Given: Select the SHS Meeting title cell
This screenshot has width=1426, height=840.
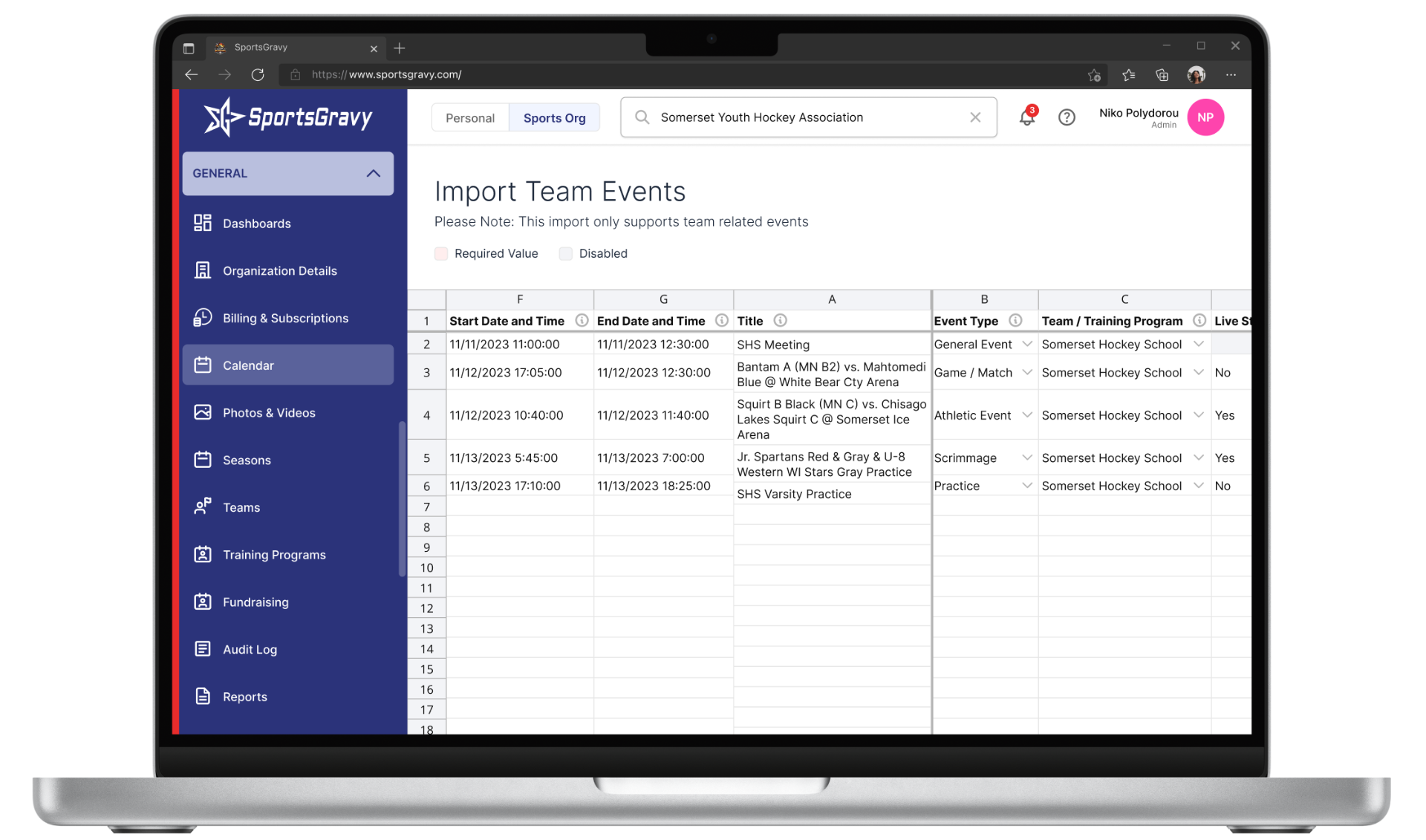Looking at the screenshot, I should click(832, 344).
